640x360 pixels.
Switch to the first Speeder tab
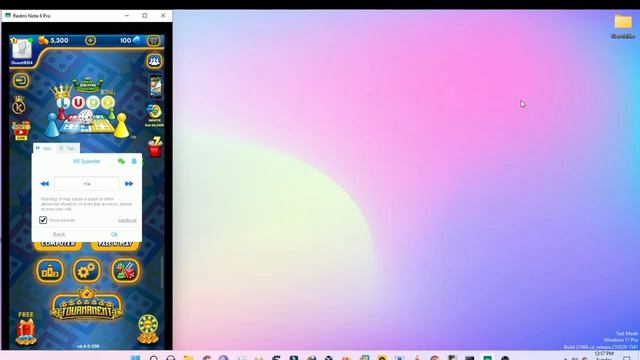[44, 148]
